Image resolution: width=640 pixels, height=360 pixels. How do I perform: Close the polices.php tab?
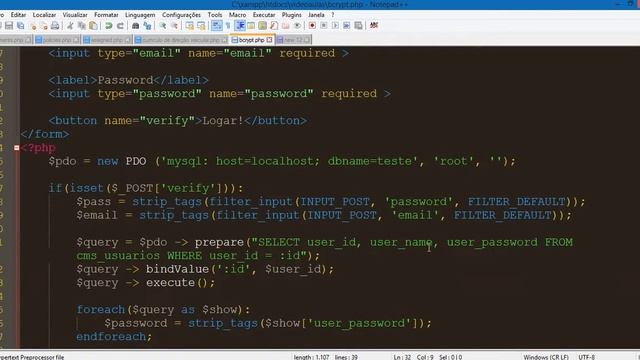tap(76, 40)
